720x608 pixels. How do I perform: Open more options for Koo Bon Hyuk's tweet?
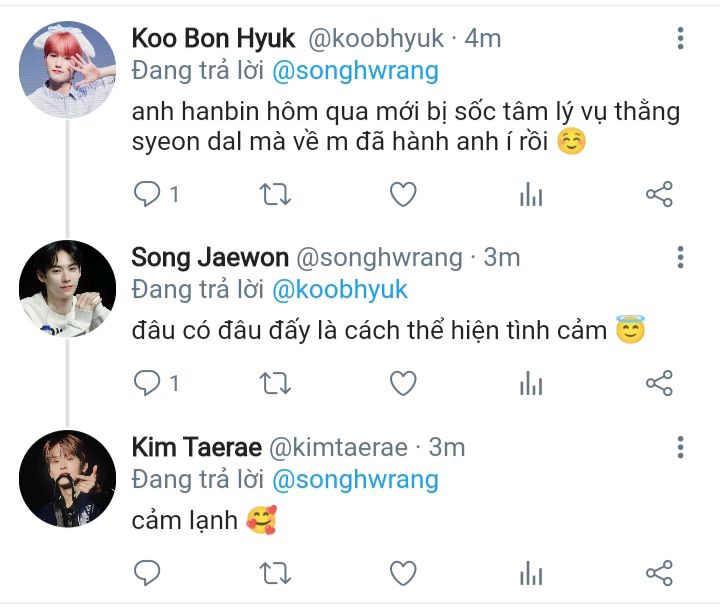tap(681, 39)
